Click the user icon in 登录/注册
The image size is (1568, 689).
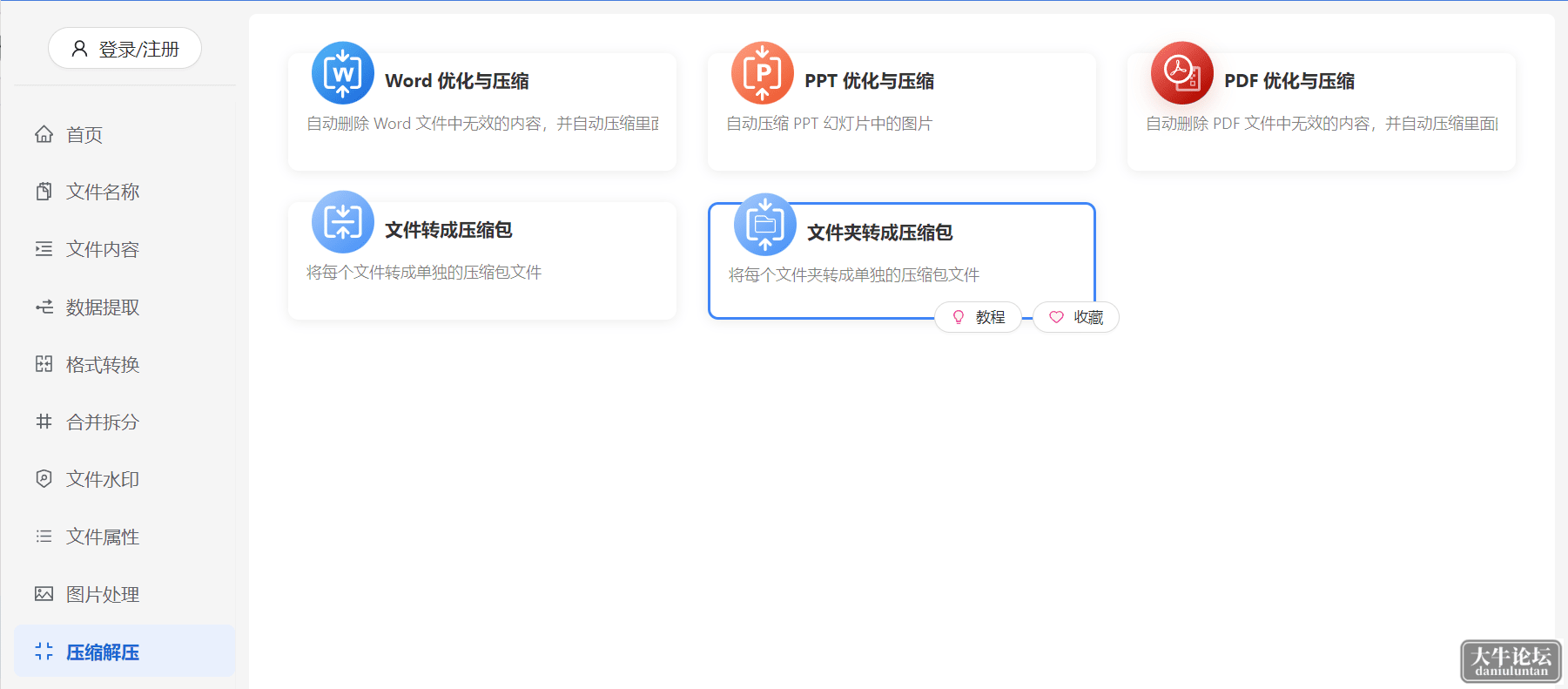pos(79,49)
